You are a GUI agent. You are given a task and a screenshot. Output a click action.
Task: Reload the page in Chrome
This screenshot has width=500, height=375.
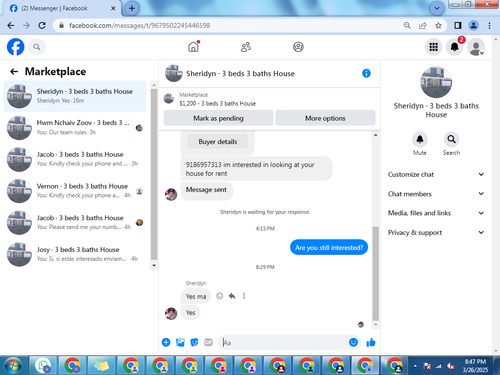42,25
